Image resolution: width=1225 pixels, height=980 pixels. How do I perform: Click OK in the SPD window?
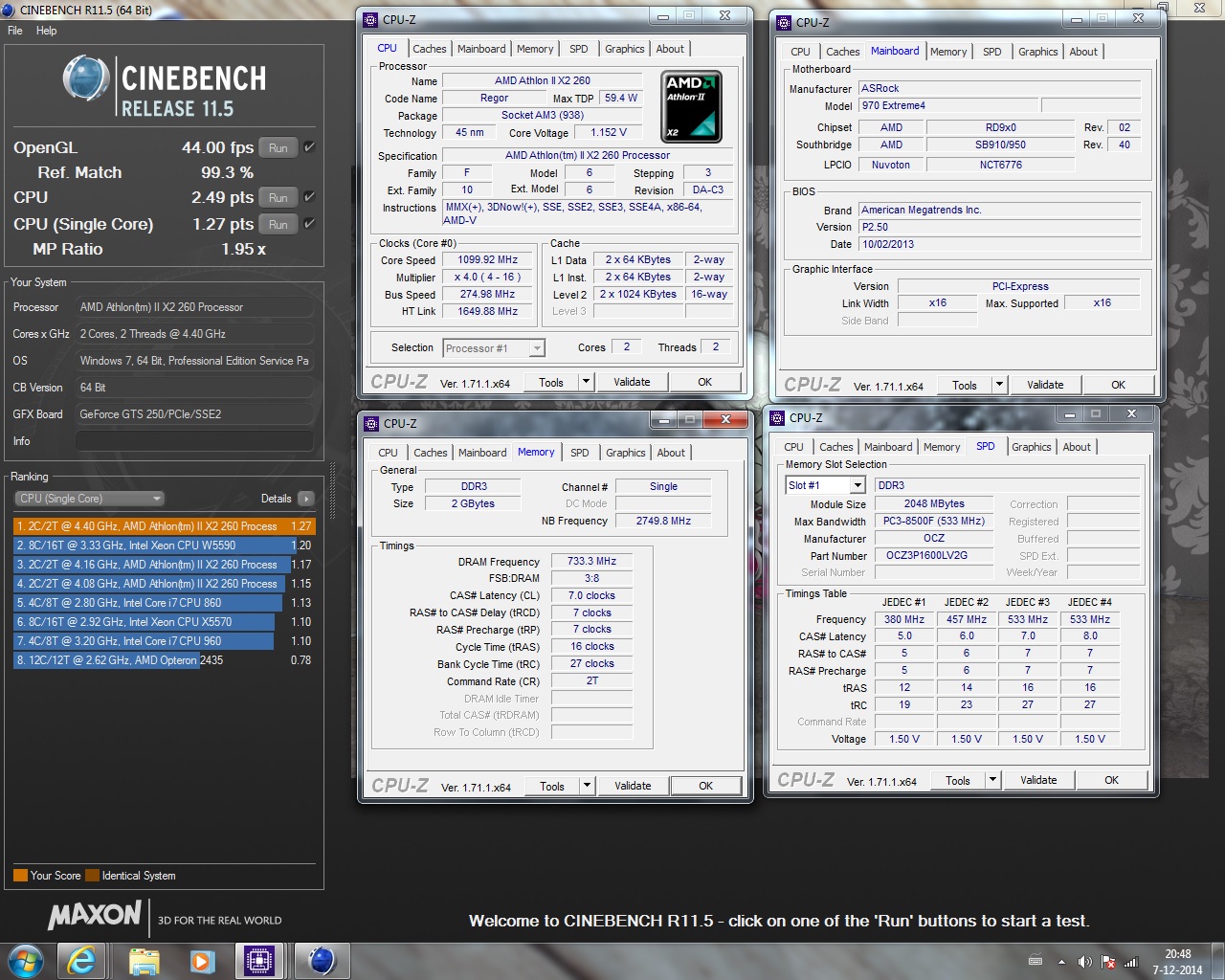click(x=1111, y=780)
